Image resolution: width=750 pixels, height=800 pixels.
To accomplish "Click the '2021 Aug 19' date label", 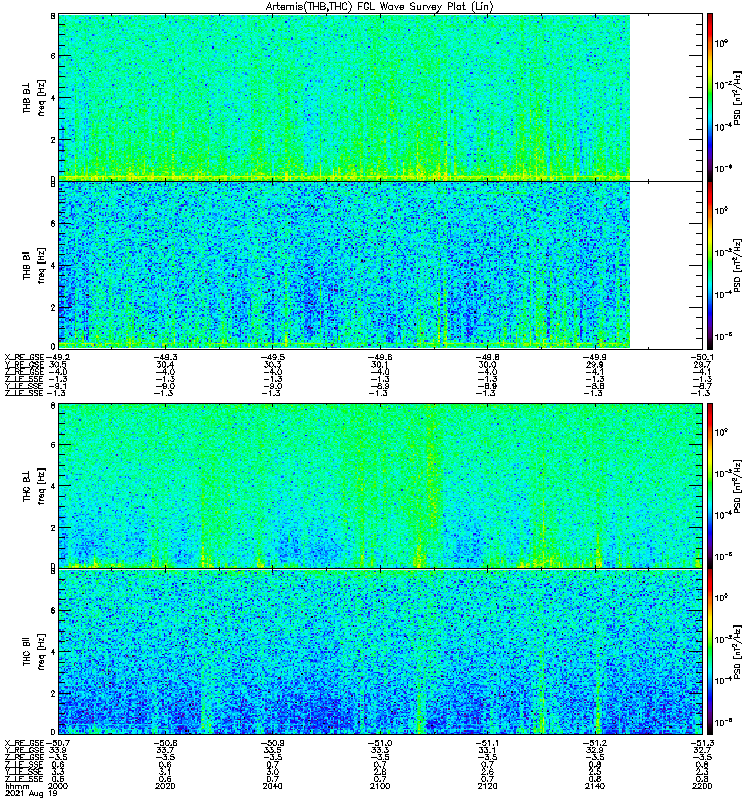I will (31, 794).
